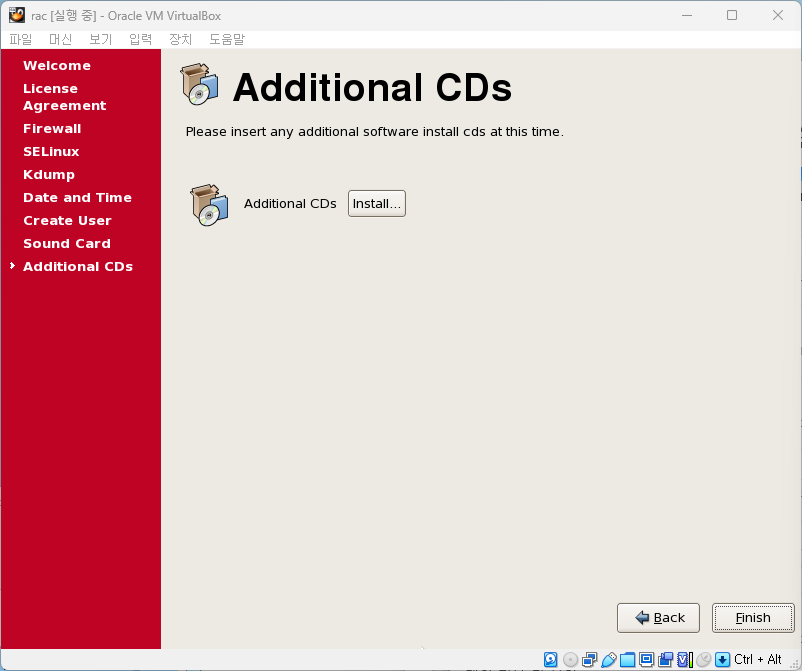Select Create User in the sidebar

pos(67,220)
